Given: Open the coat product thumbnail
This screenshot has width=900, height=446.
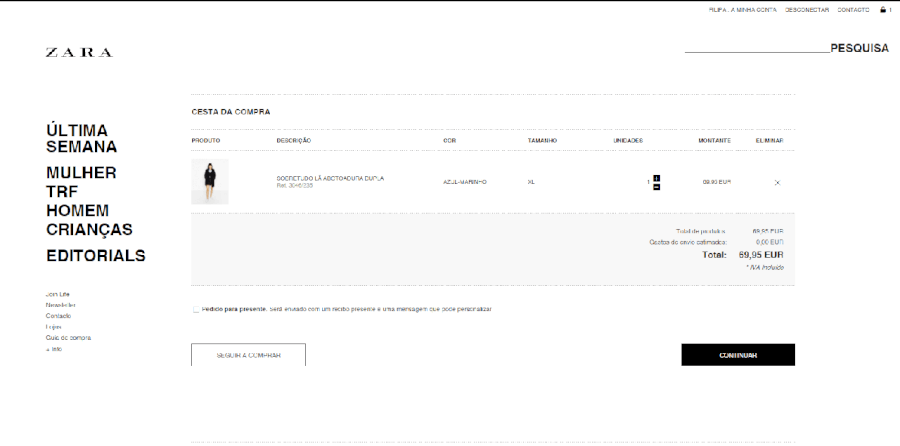Looking at the screenshot, I should click(x=210, y=181).
